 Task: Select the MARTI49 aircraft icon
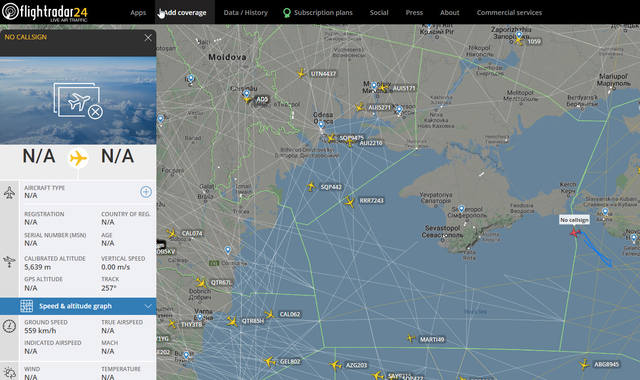tap(411, 338)
